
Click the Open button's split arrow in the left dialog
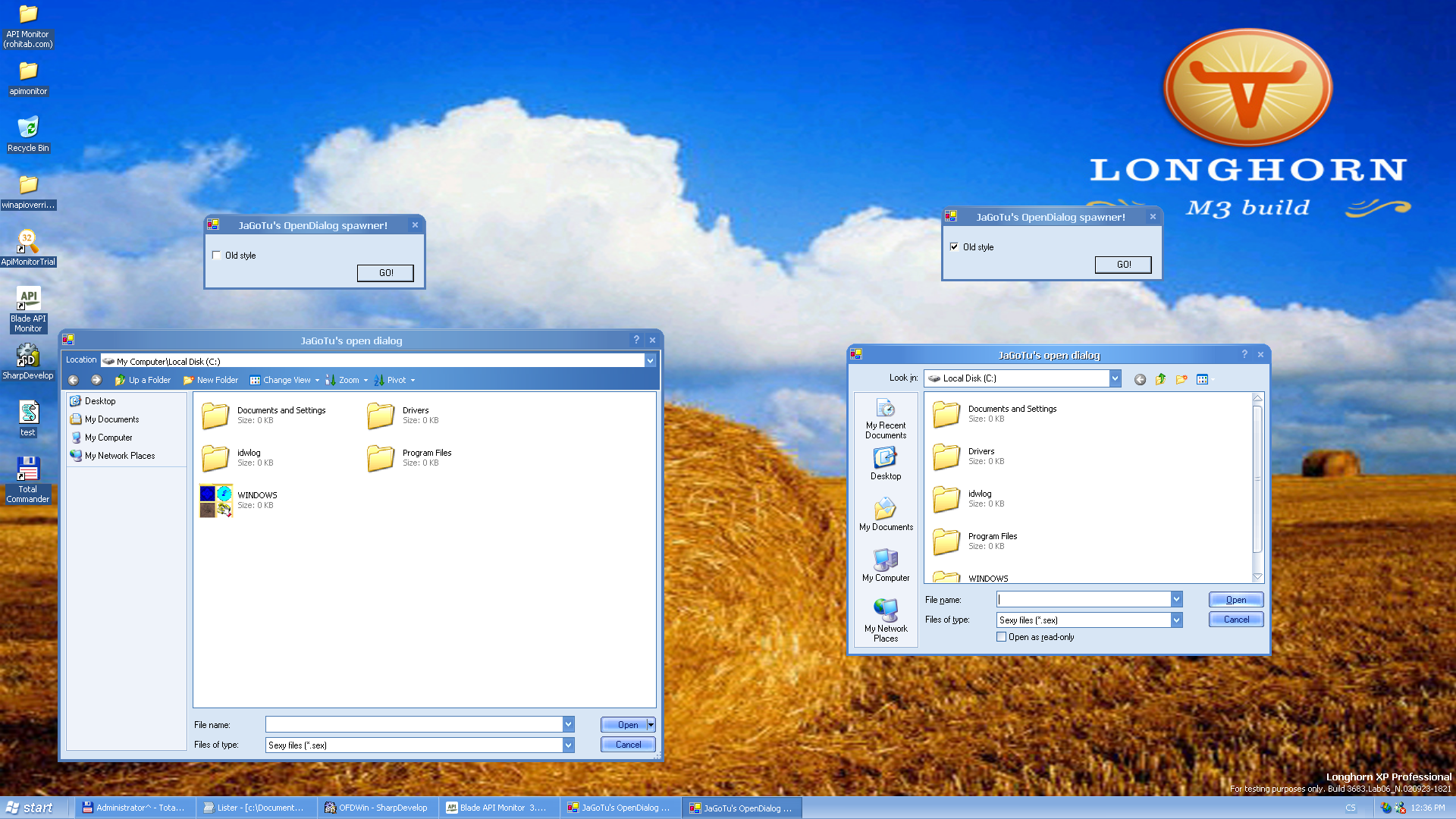point(651,724)
